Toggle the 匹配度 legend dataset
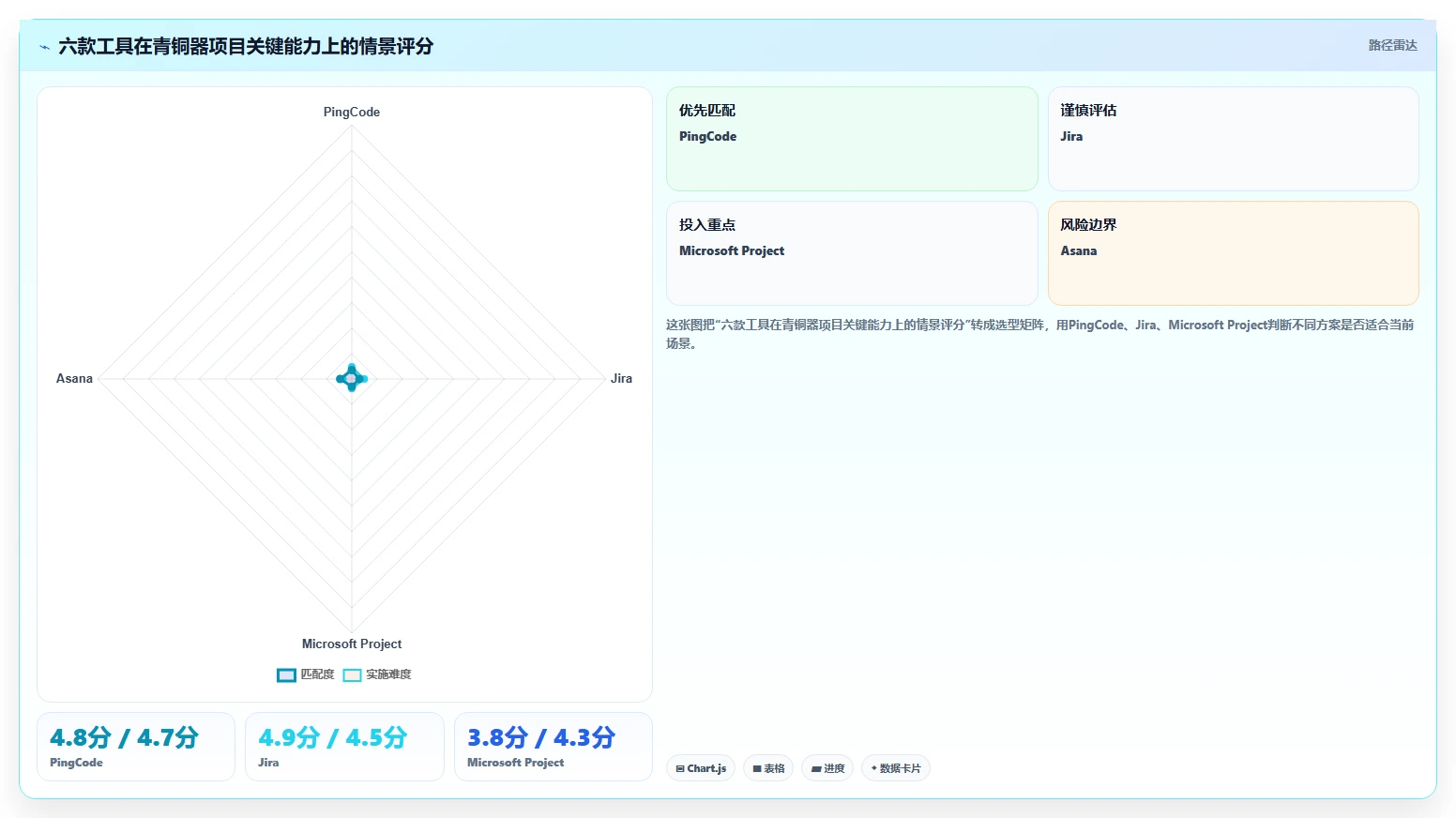Screen dimensions: 1456x818 coord(306,674)
